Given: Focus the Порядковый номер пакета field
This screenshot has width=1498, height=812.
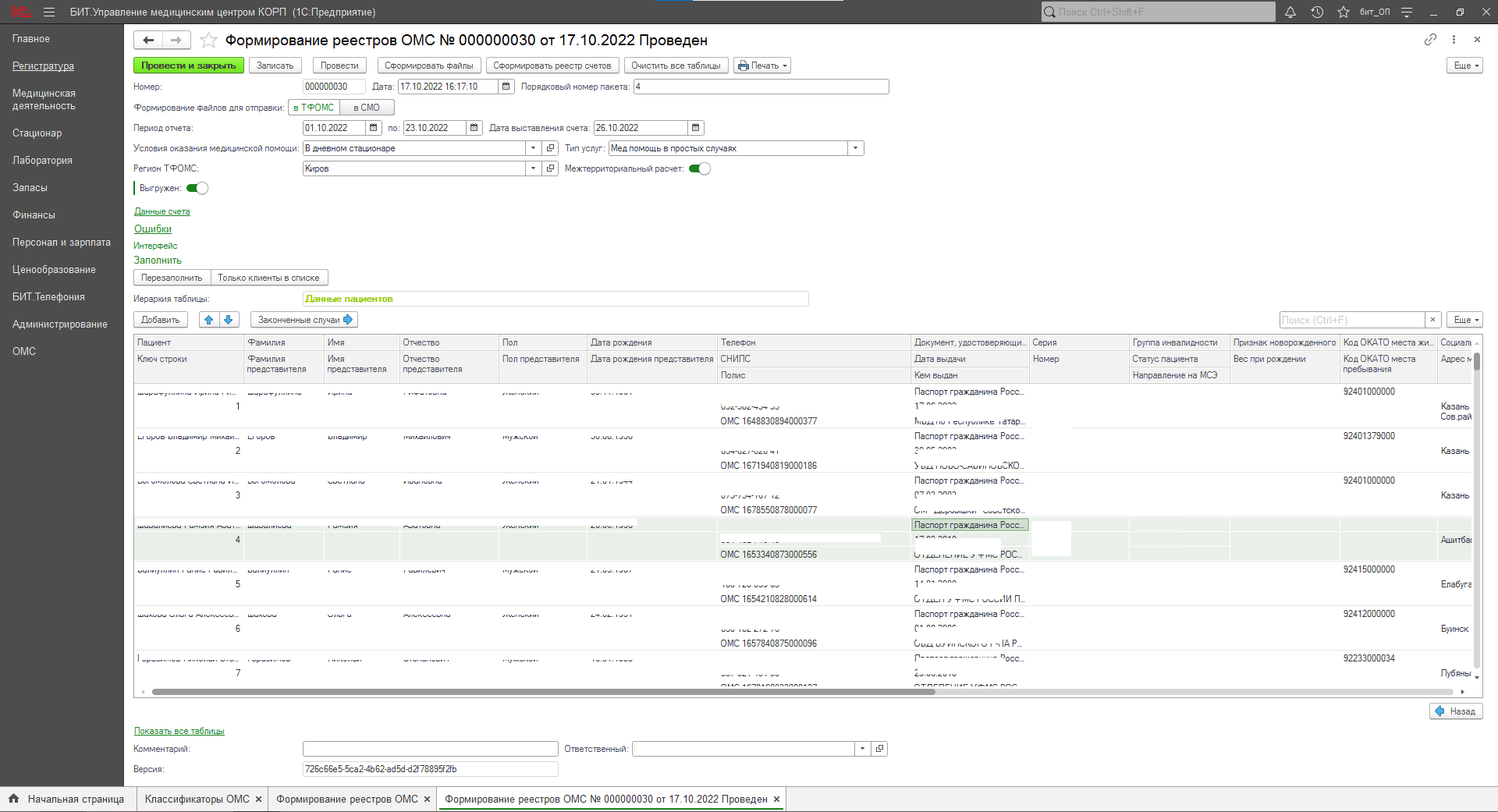Looking at the screenshot, I should pyautogui.click(x=761, y=87).
